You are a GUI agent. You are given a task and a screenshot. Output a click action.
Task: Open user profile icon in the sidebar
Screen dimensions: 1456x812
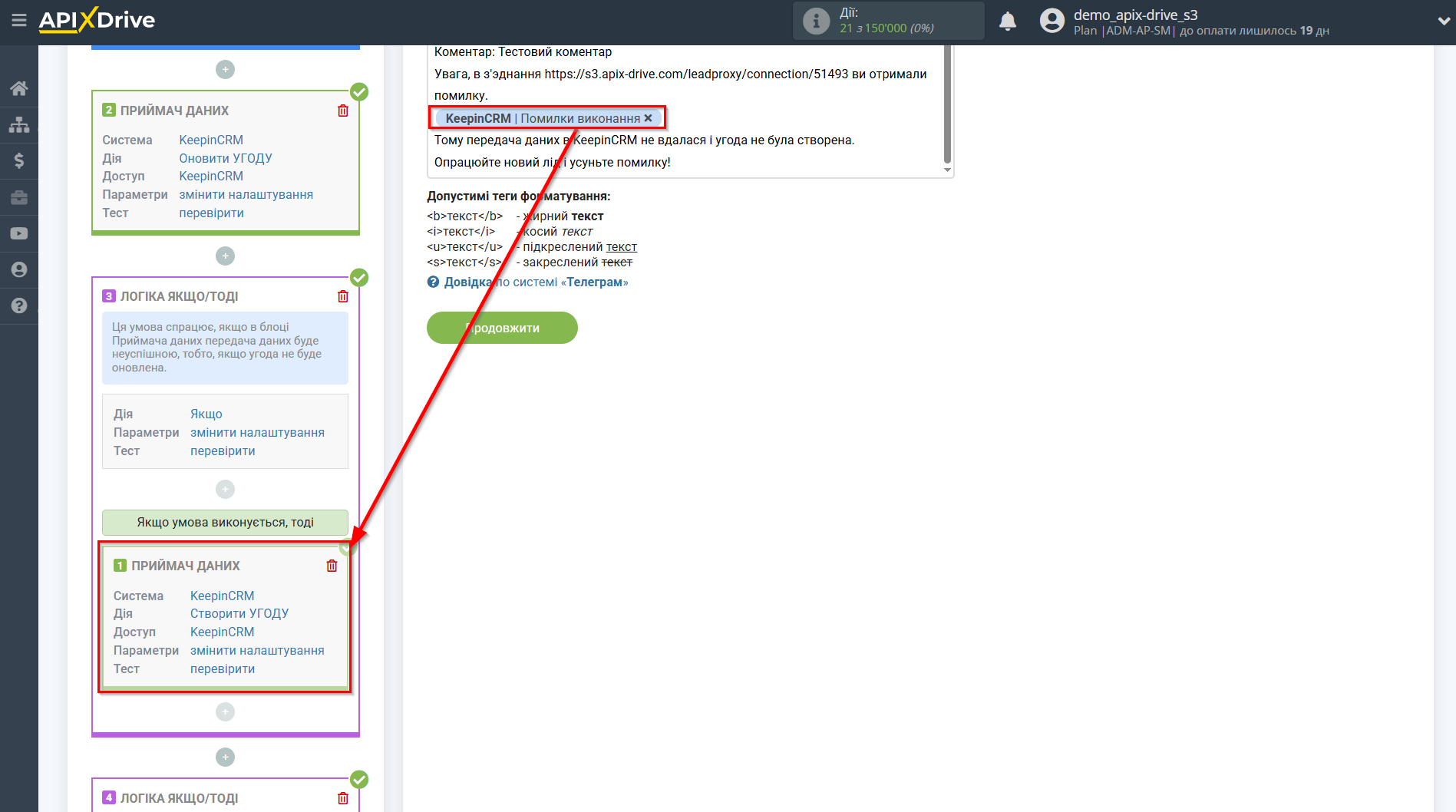point(19,269)
